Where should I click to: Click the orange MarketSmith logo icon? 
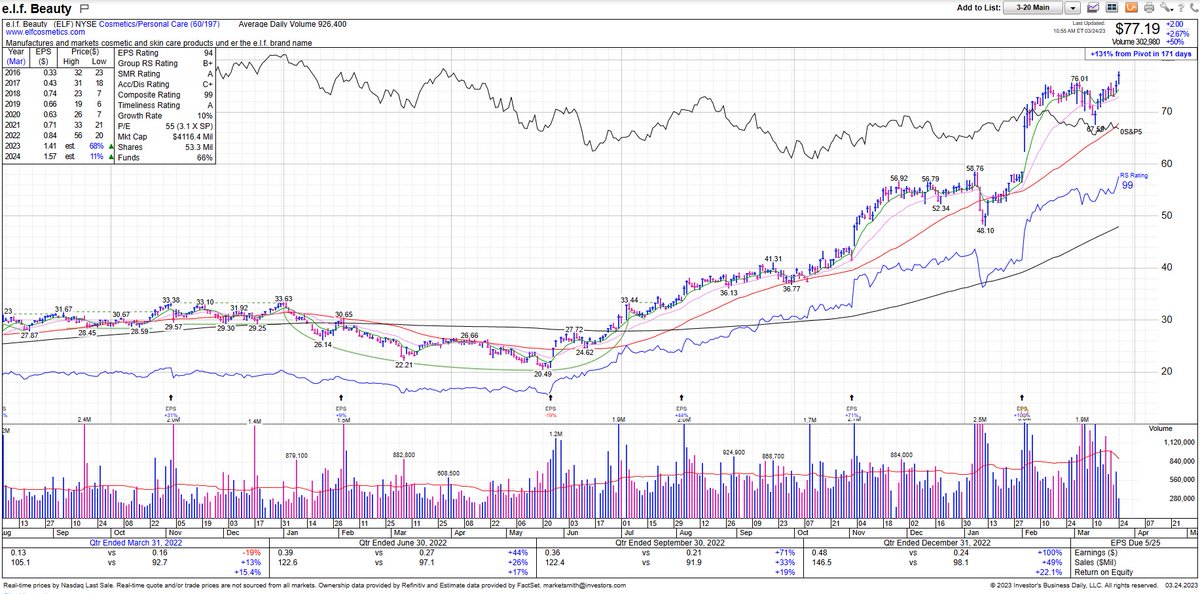coord(1131,8)
